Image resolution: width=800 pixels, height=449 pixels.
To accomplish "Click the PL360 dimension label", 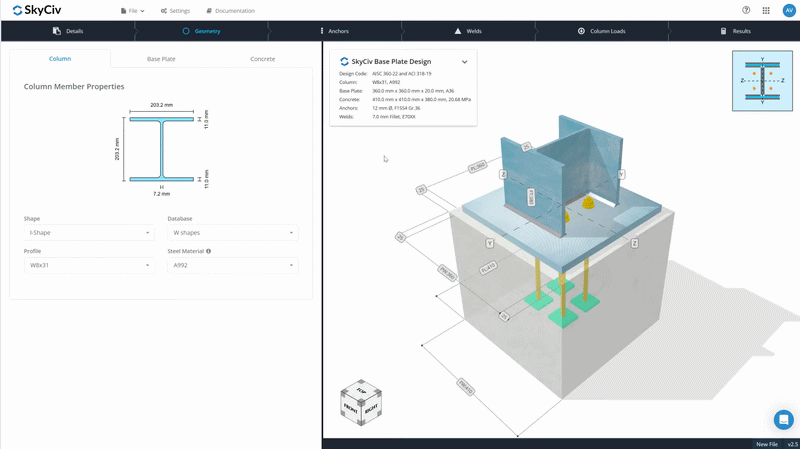I will tap(478, 166).
